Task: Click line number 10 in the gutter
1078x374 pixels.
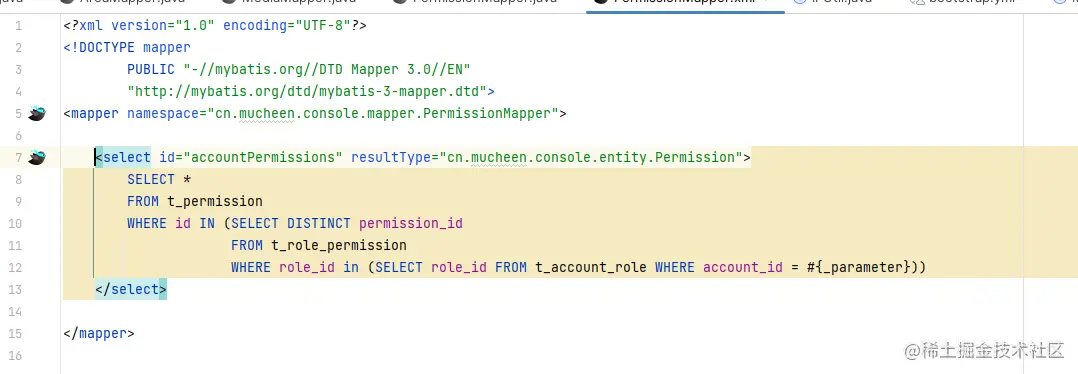Action: [x=15, y=223]
